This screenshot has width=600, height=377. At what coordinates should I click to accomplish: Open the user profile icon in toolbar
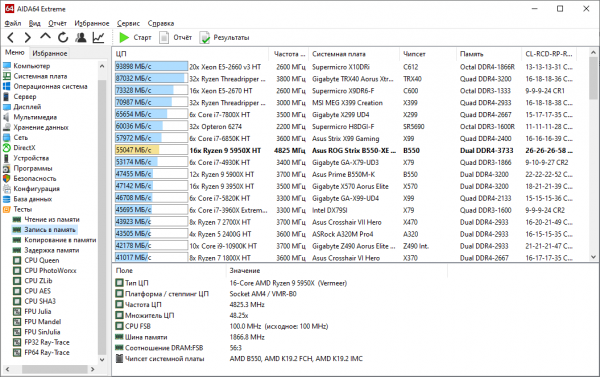[81, 38]
